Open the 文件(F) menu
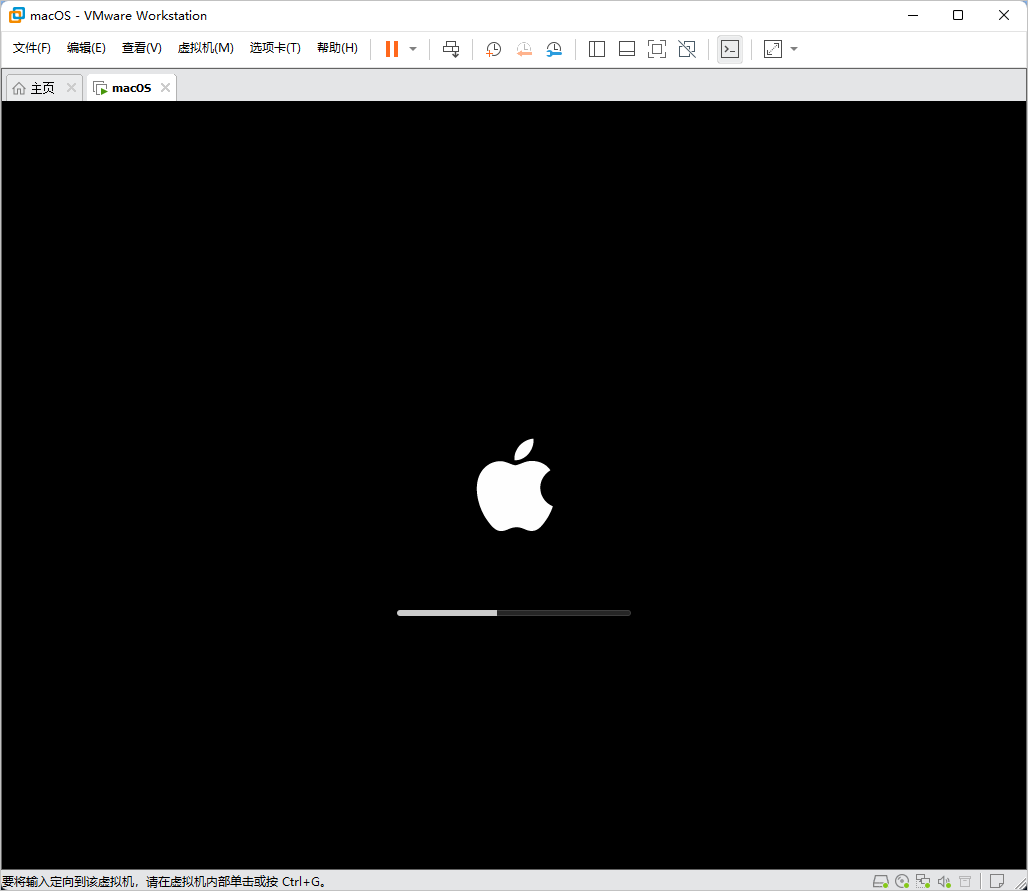This screenshot has width=1028, height=891. click(31, 48)
